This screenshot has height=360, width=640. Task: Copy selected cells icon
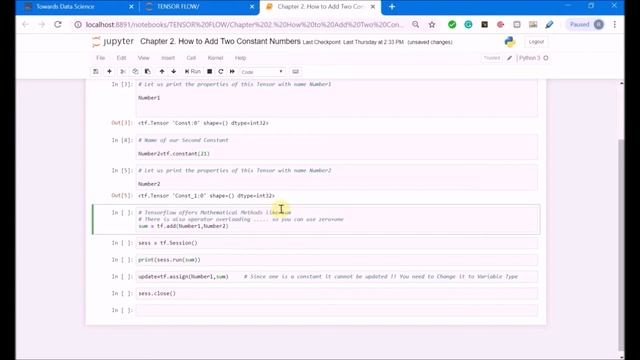pos(135,71)
